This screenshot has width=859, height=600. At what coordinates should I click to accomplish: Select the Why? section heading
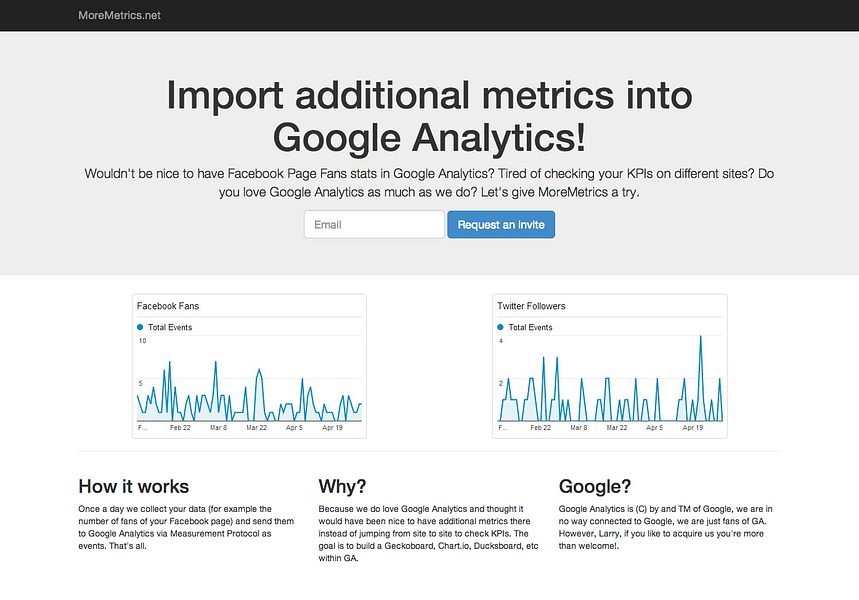[x=341, y=487]
